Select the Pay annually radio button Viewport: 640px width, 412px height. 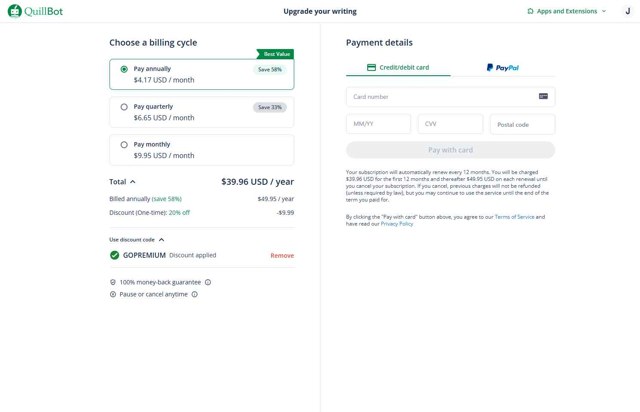coord(124,70)
